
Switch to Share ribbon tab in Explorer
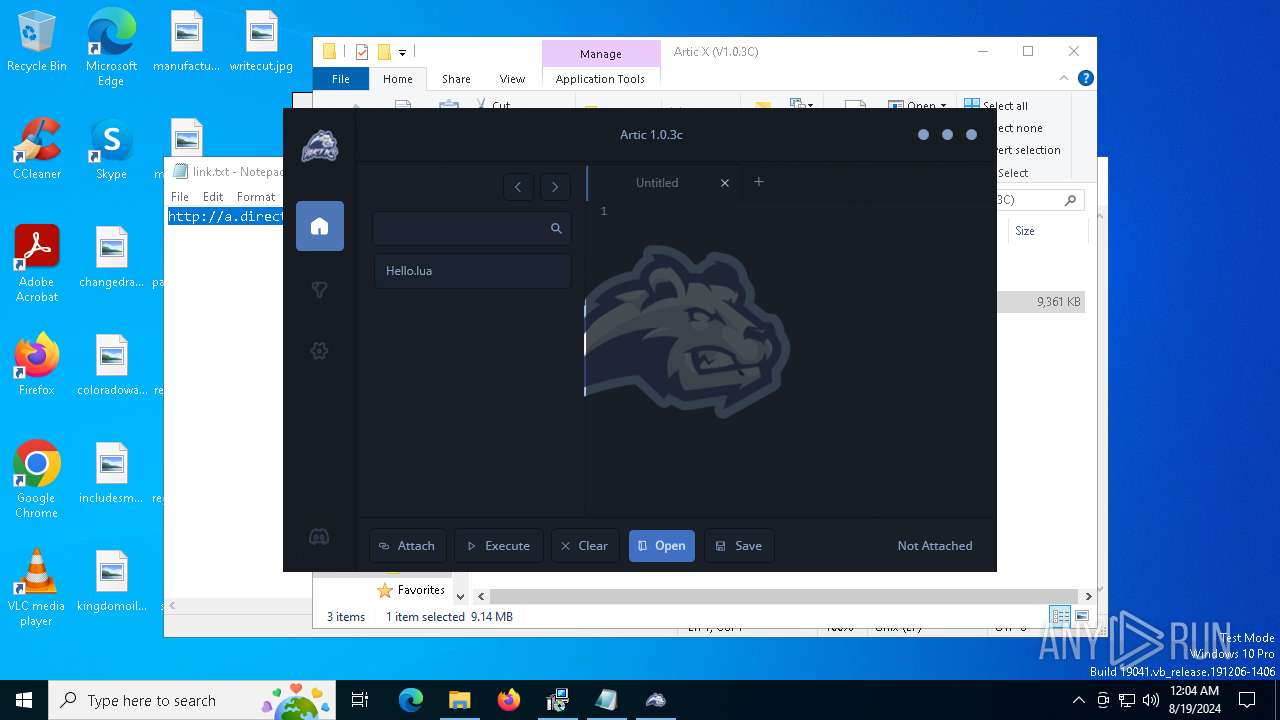coord(456,79)
